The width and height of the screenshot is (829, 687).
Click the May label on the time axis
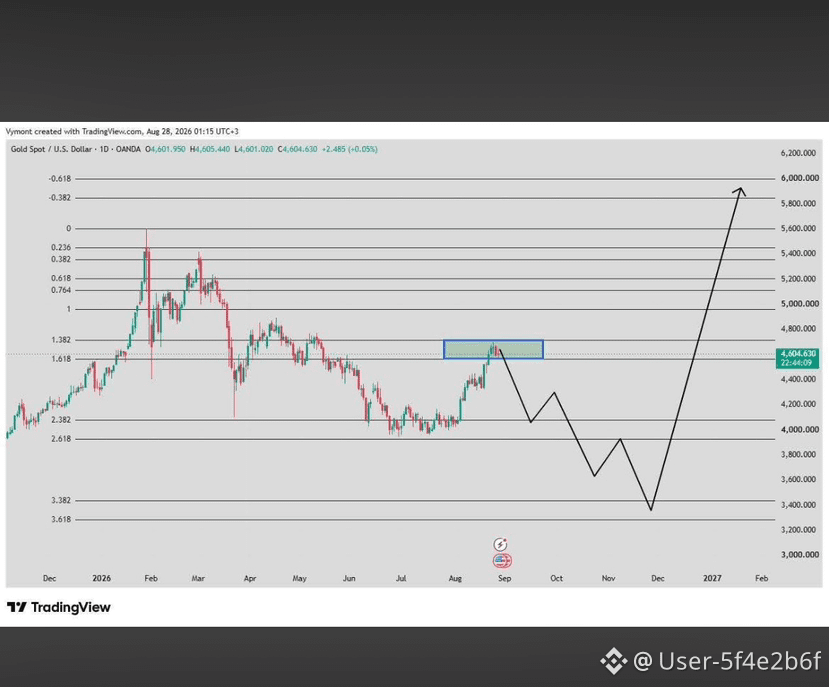pos(300,579)
